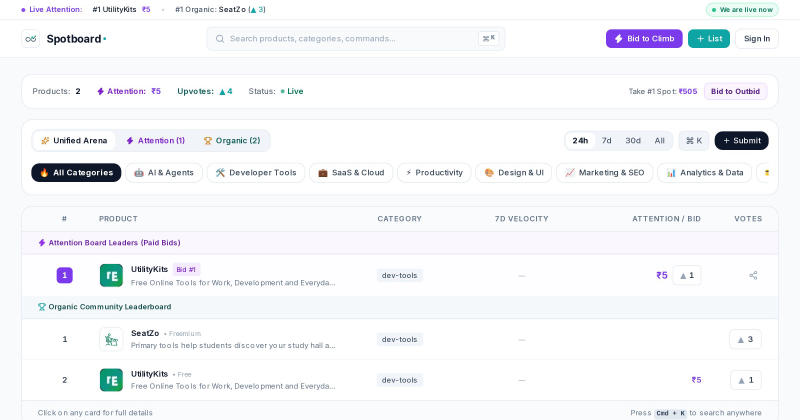Click the PRODUCT column header
800x420 pixels.
(118, 219)
